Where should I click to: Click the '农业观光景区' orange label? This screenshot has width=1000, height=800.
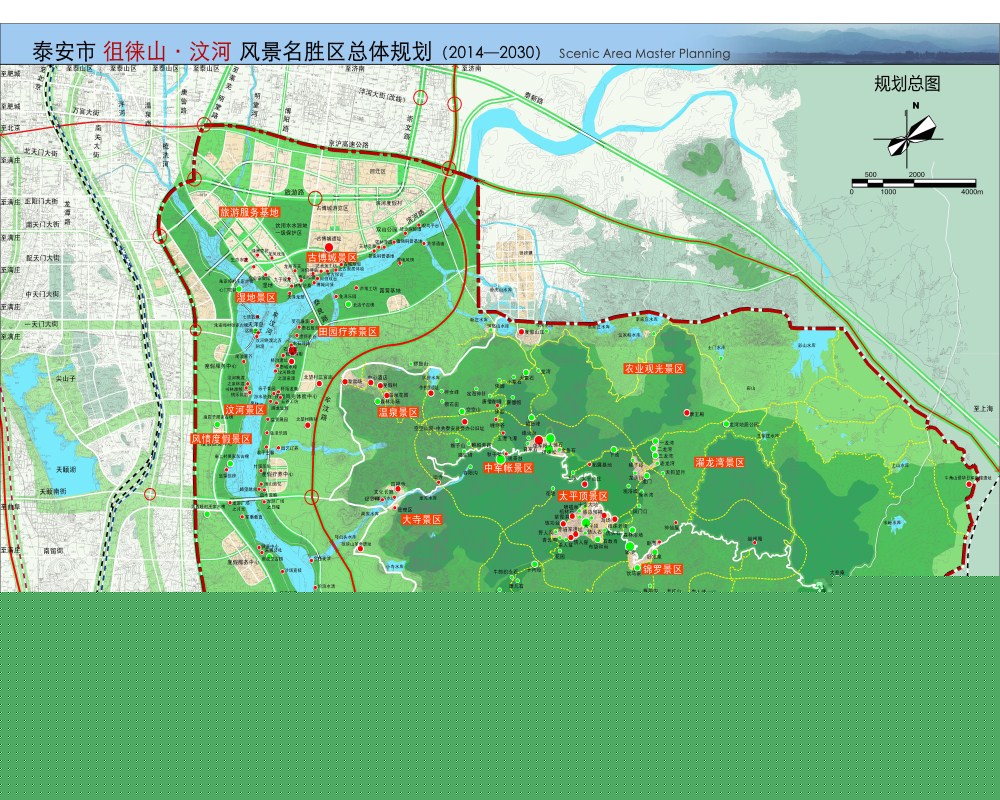click(x=654, y=369)
